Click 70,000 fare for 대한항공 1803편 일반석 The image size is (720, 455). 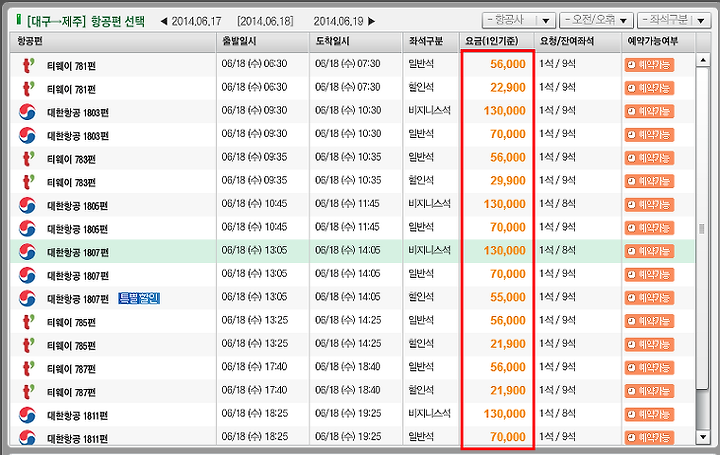click(x=507, y=134)
